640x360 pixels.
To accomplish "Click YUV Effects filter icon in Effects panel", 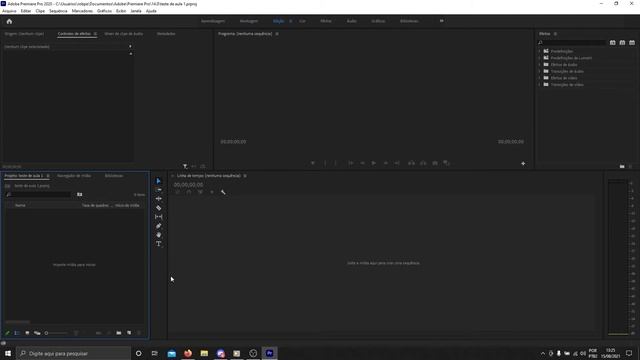I will [x=632, y=42].
